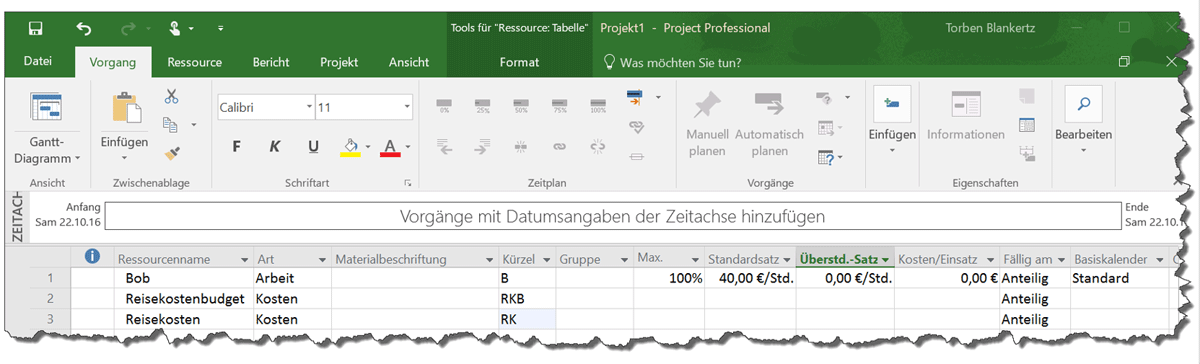Click the mark on track icon

[x=634, y=97]
